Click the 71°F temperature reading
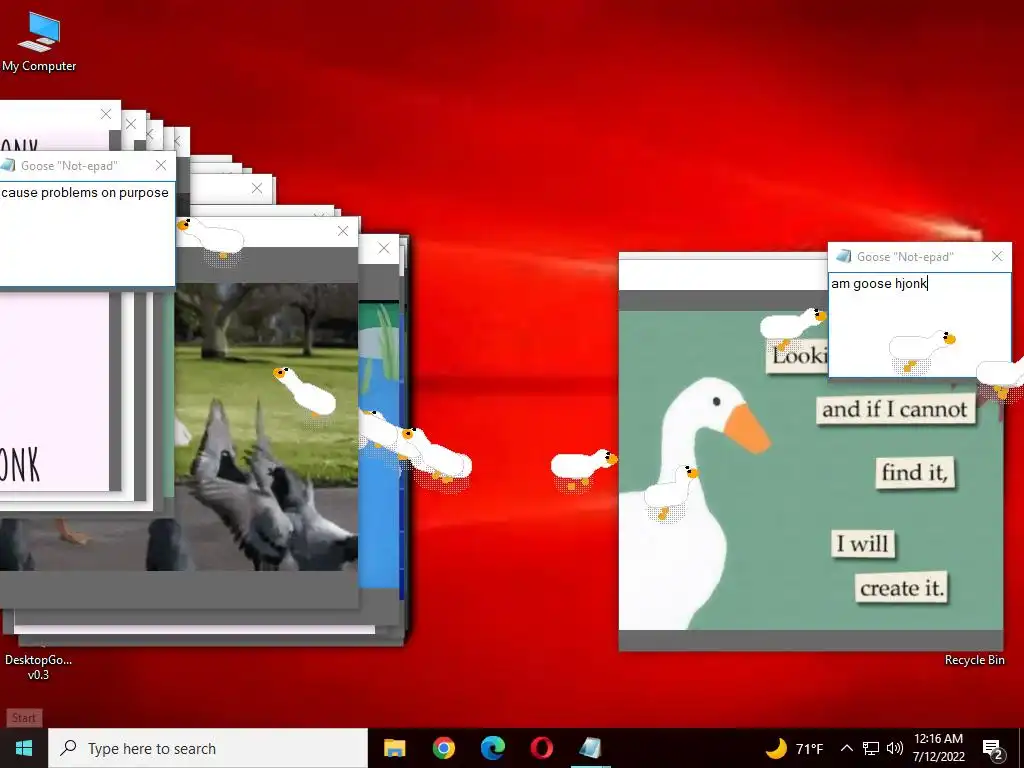 coord(809,749)
